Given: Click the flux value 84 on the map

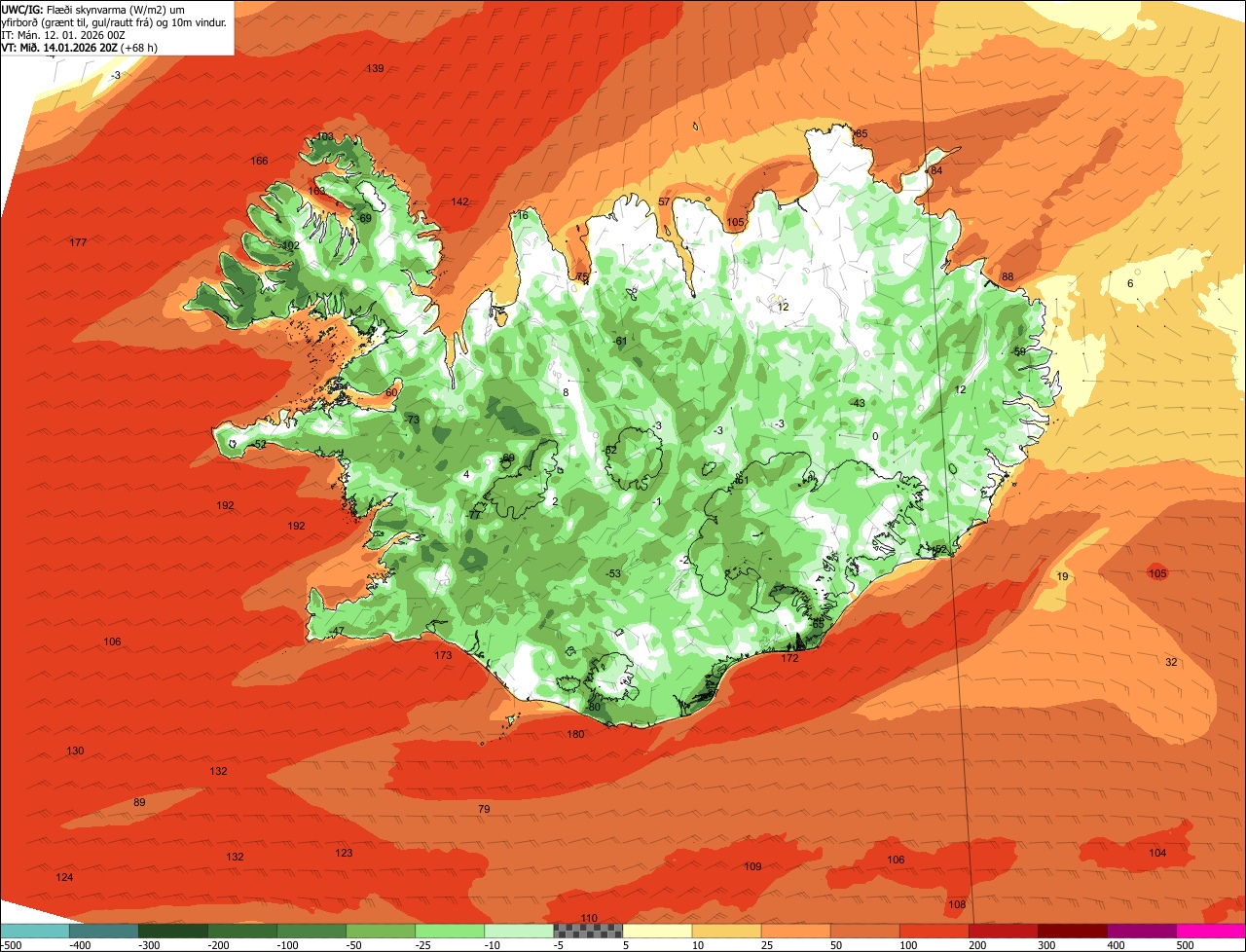Looking at the screenshot, I should click(x=936, y=170).
